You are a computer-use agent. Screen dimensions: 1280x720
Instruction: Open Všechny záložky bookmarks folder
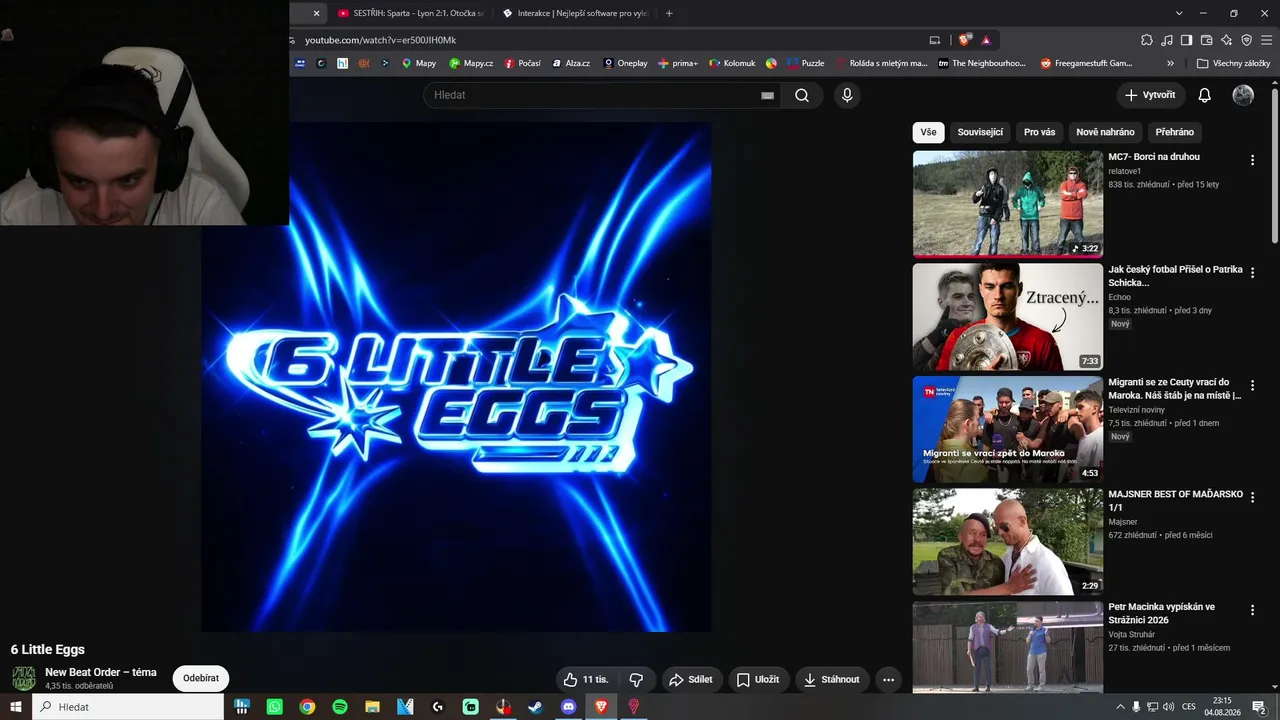point(1233,63)
